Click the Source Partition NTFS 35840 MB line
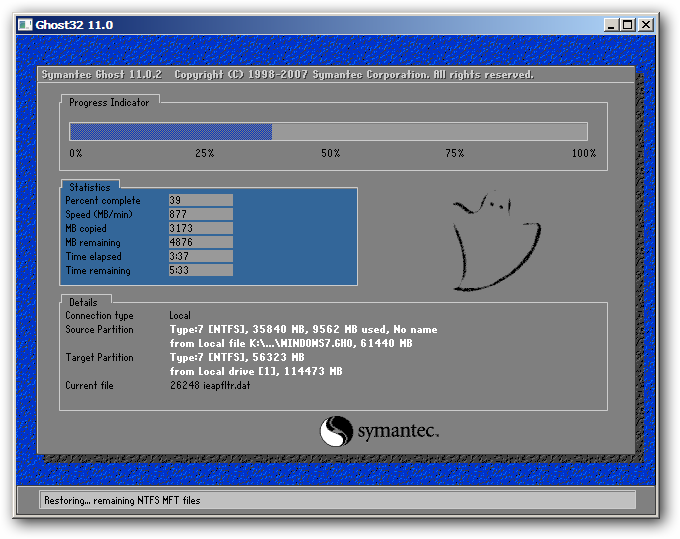This screenshot has width=680, height=539. click(304, 330)
